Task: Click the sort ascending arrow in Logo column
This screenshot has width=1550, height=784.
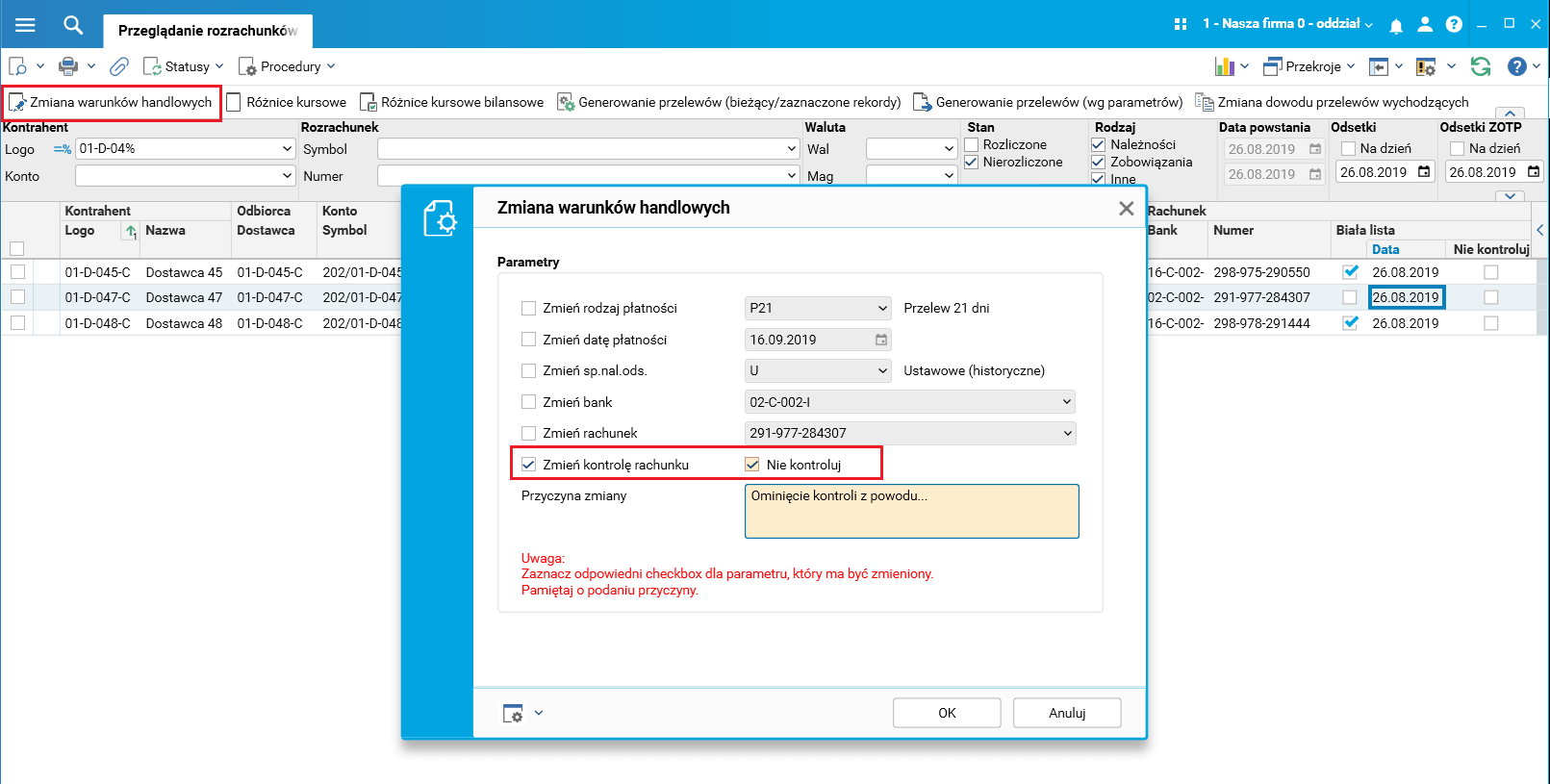Action: [131, 231]
